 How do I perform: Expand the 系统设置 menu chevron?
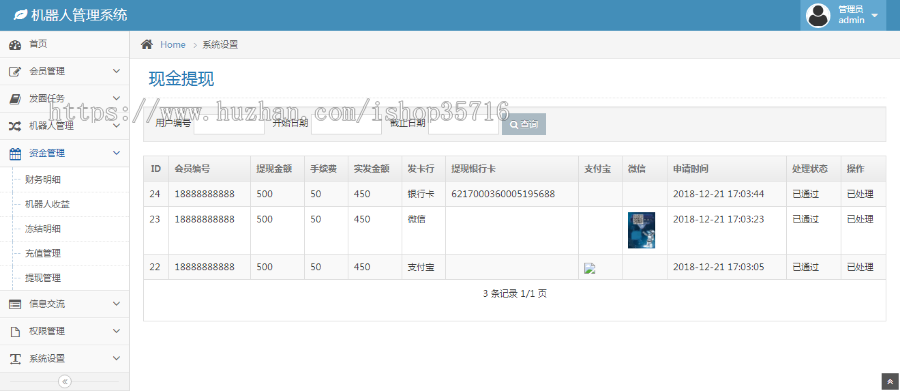pos(116,358)
